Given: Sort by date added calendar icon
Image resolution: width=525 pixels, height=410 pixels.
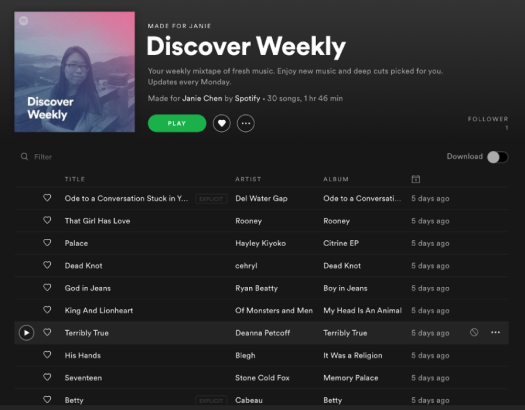Looking at the screenshot, I should point(416,179).
